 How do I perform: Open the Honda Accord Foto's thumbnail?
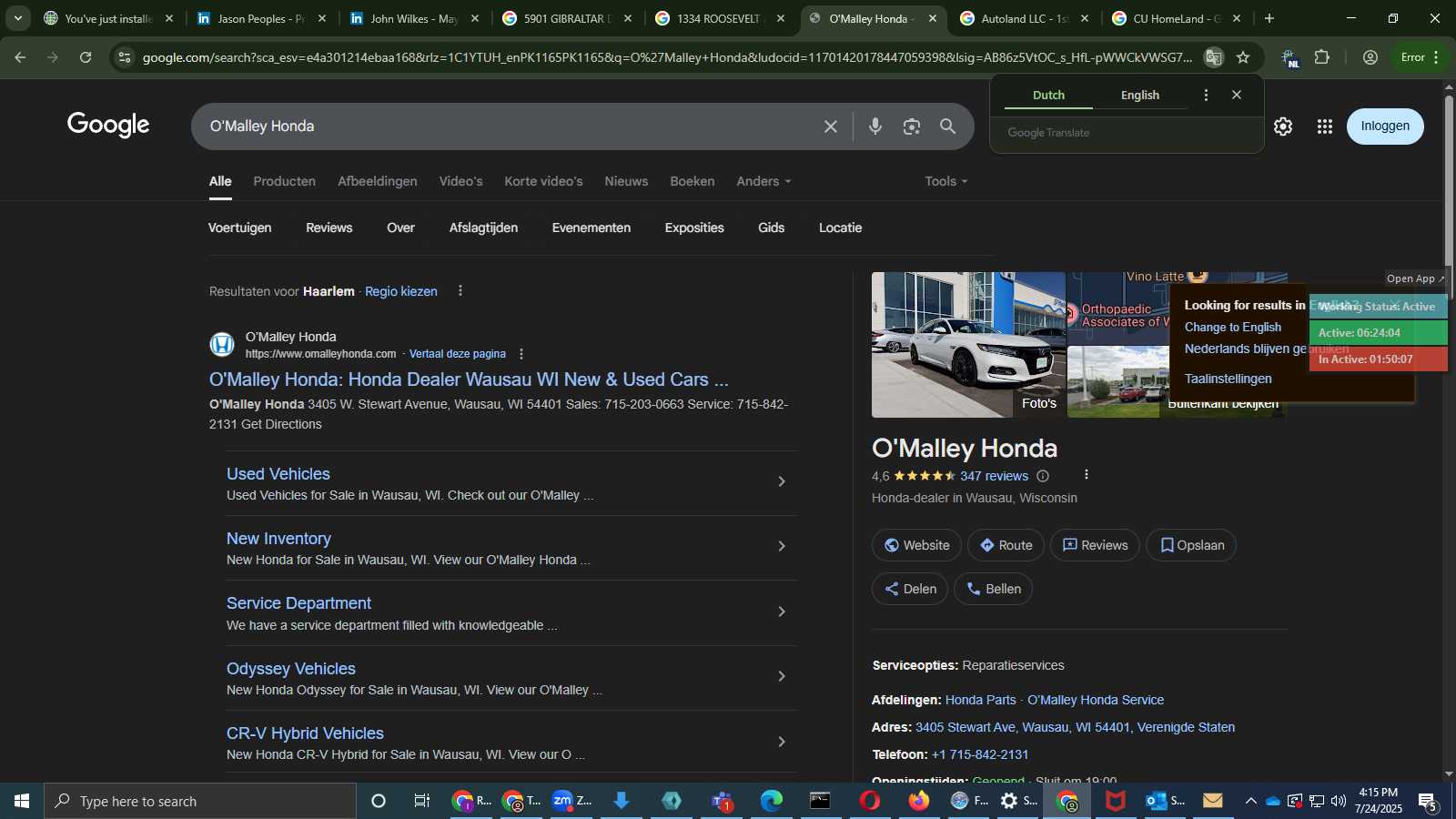pyautogui.click(x=968, y=345)
